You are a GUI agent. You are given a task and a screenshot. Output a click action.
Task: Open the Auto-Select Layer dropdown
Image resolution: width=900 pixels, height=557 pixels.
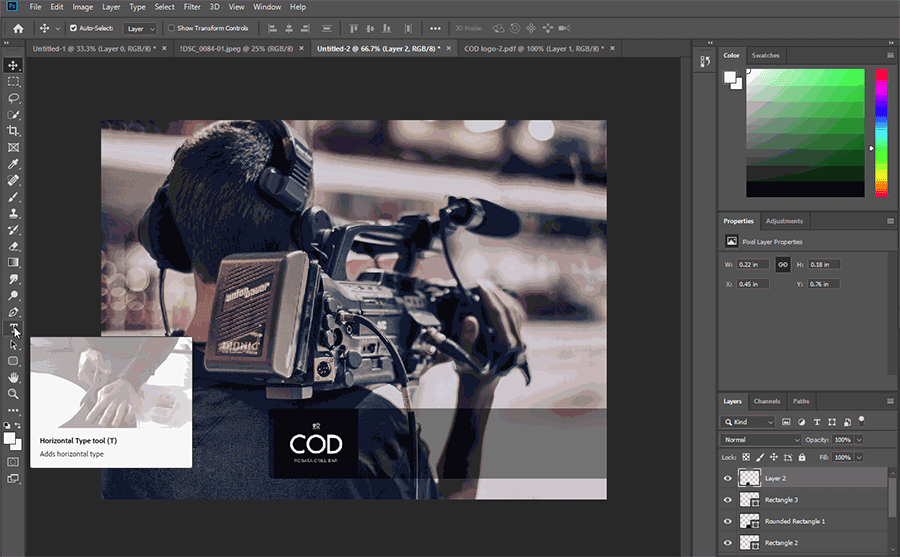pyautogui.click(x=140, y=29)
